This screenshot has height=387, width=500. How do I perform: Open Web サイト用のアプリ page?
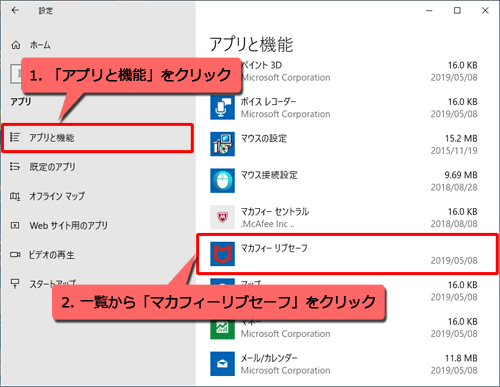pyautogui.click(x=69, y=226)
